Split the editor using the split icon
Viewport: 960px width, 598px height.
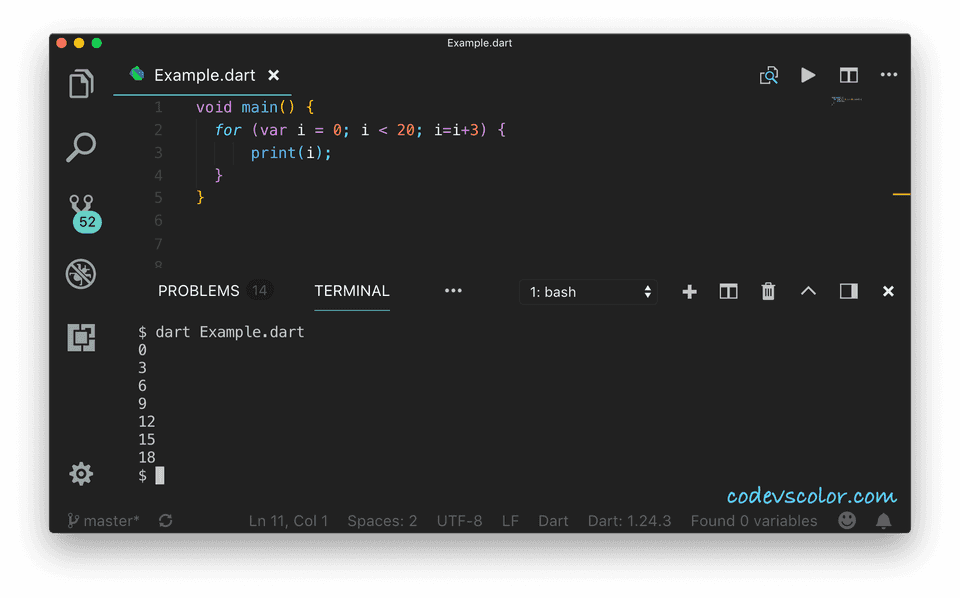click(x=848, y=75)
